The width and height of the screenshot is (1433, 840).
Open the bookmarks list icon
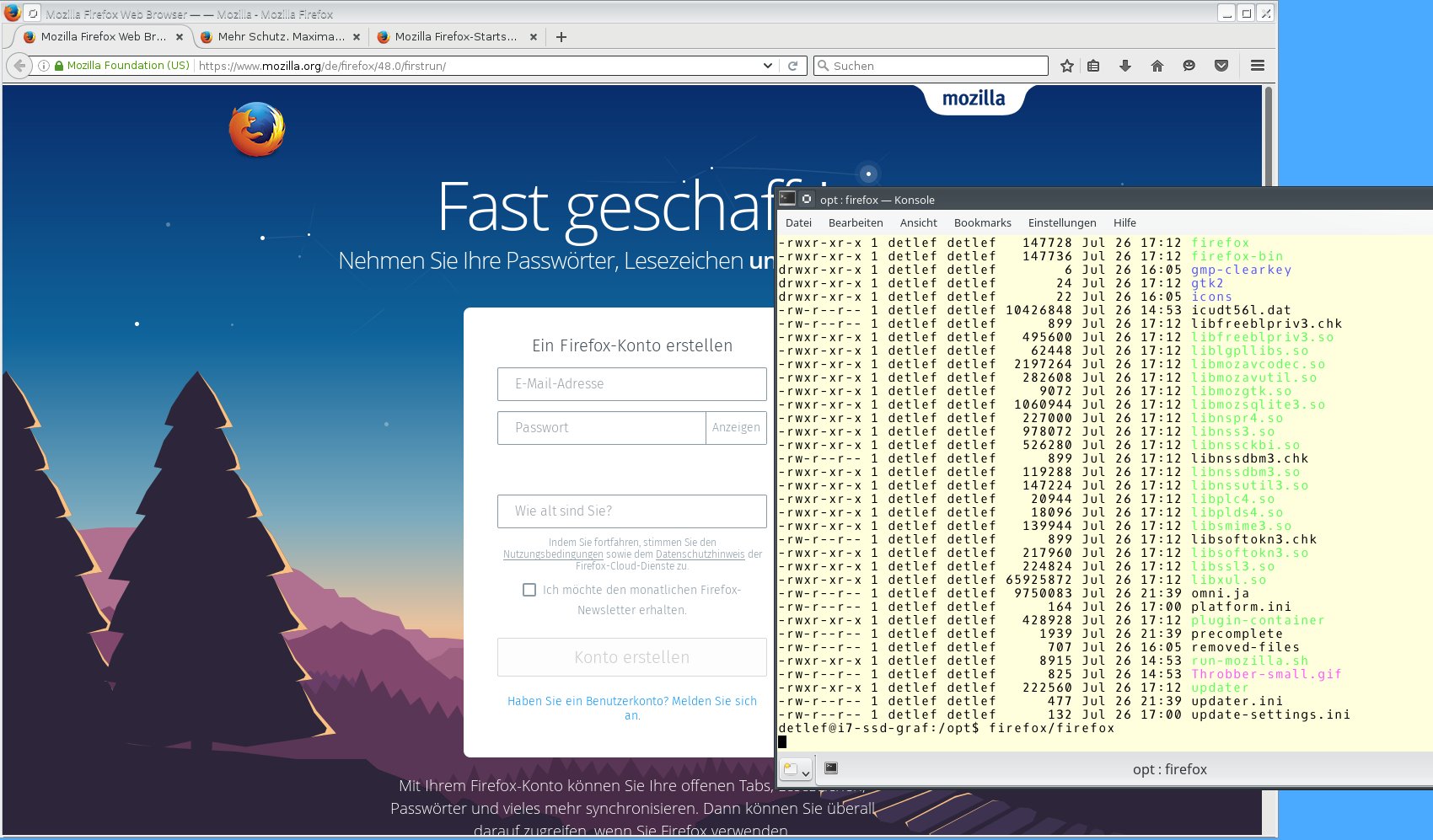click(1093, 66)
